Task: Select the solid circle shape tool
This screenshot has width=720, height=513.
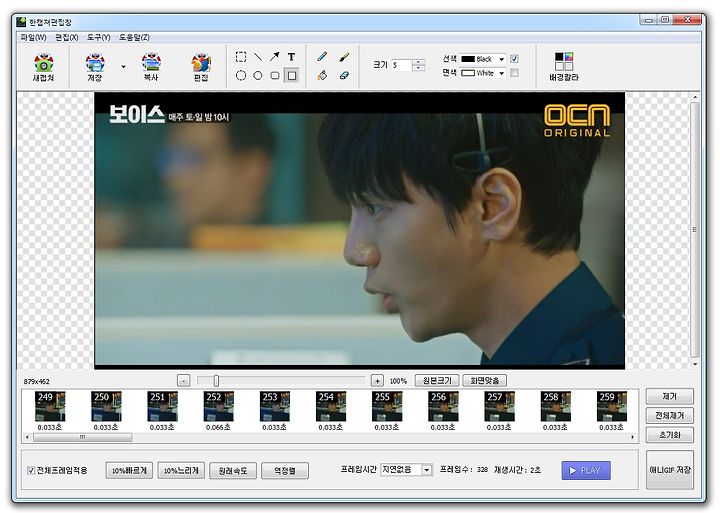Action: pyautogui.click(x=258, y=75)
